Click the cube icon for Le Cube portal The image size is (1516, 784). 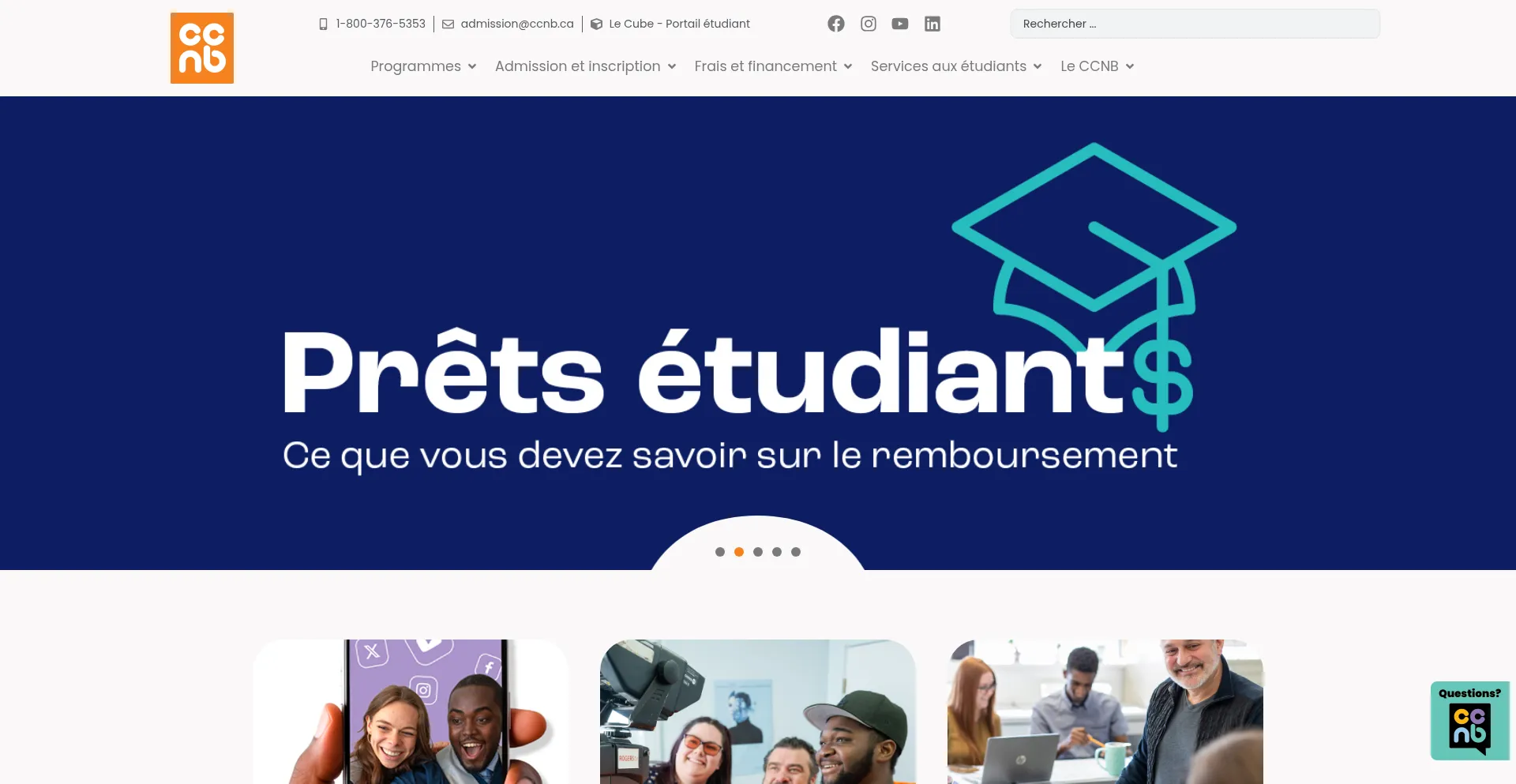coord(596,24)
